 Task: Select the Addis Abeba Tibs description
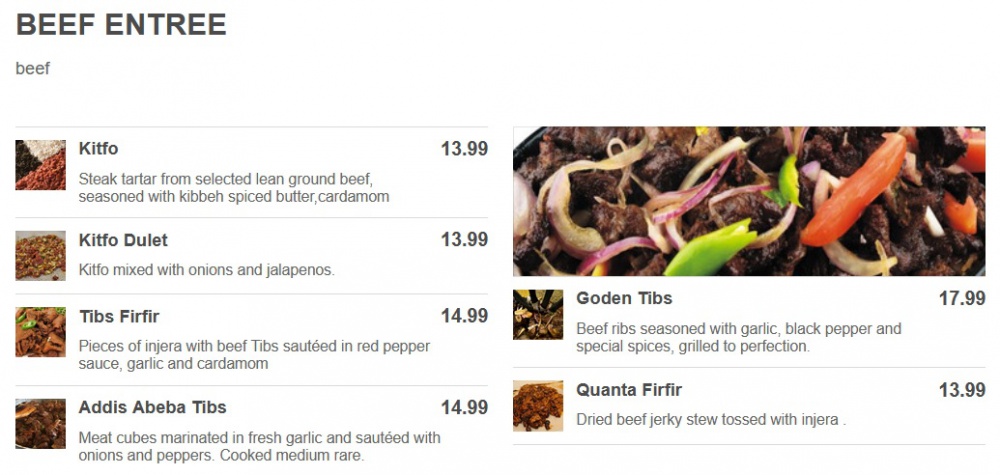point(259,446)
